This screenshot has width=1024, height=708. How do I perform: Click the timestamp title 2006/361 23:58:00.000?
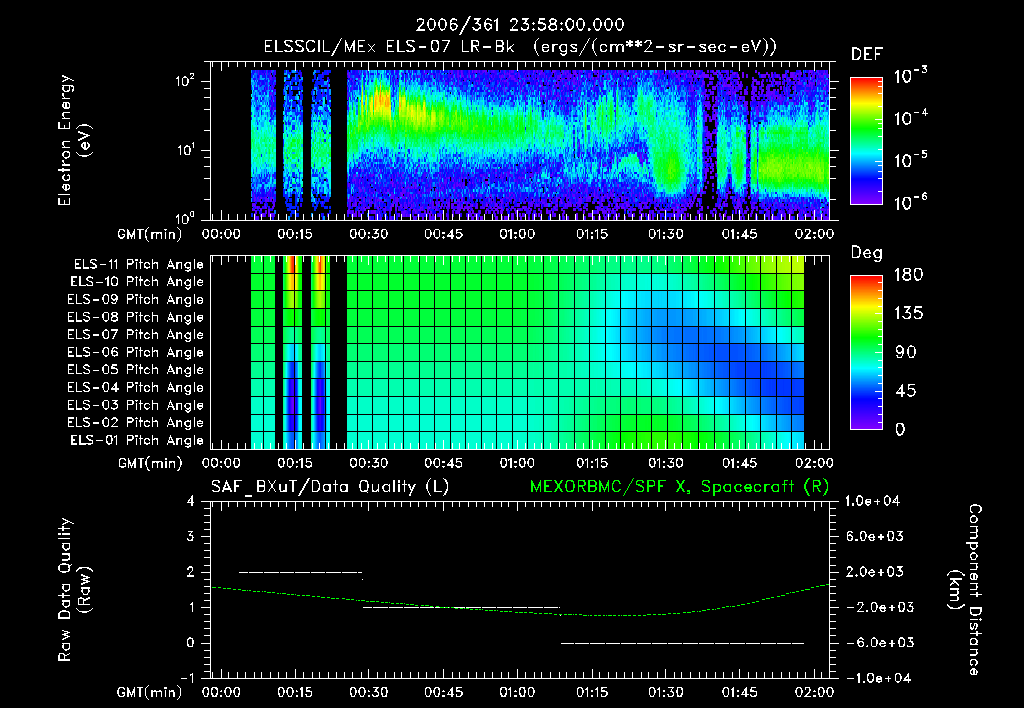(520, 25)
